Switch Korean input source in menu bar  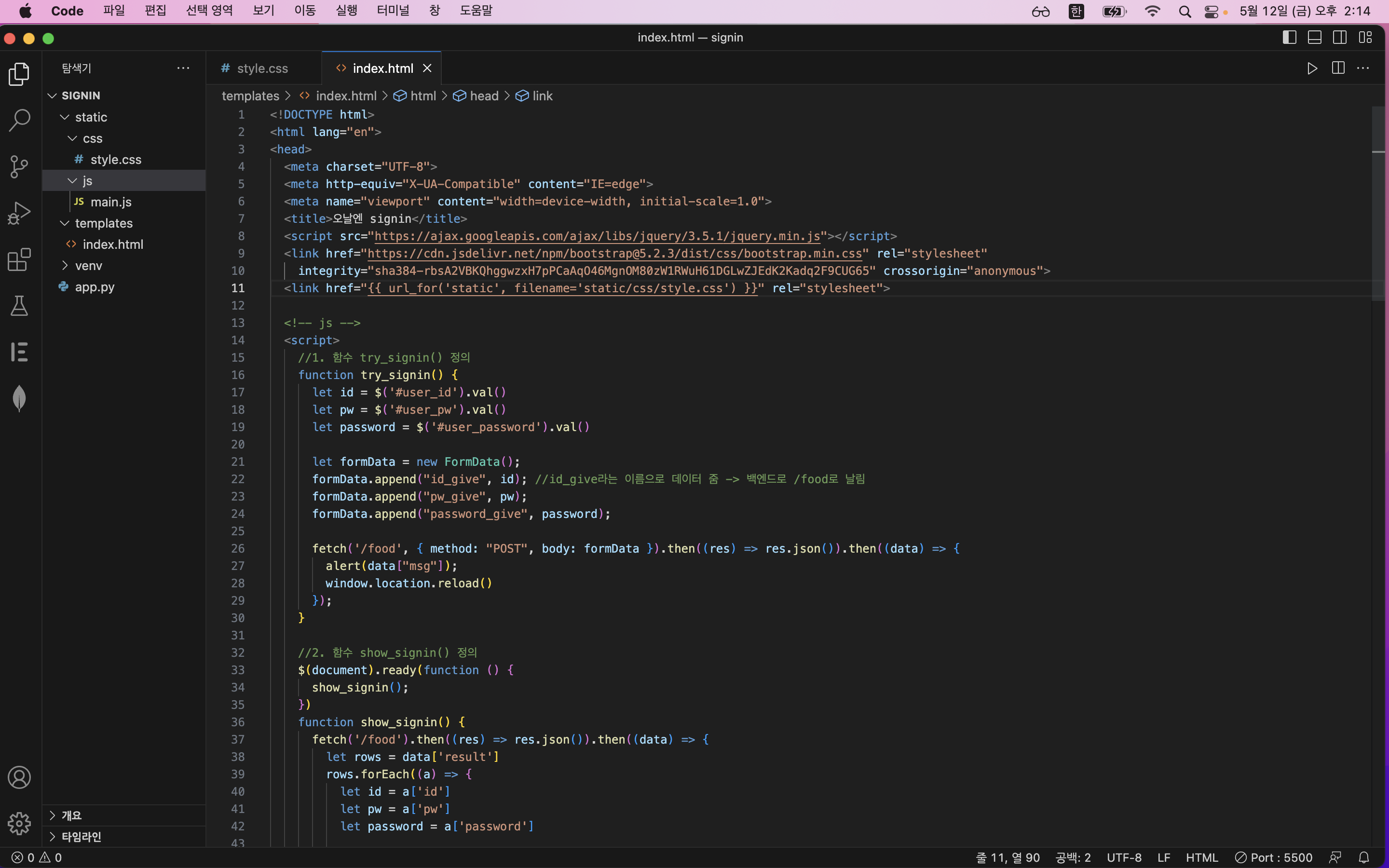click(x=1077, y=12)
